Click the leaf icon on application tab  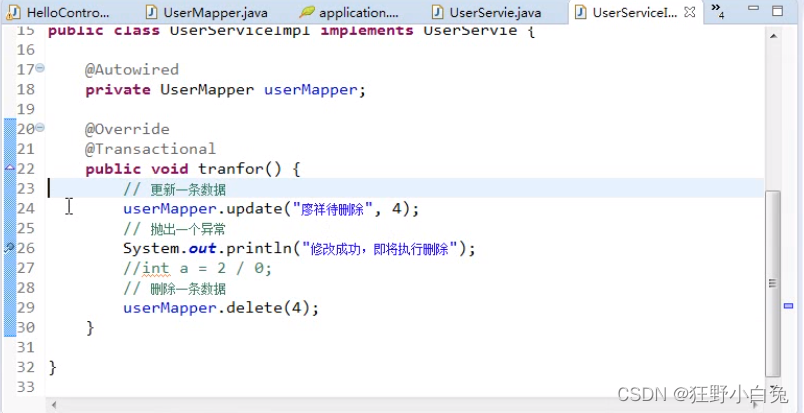[307, 12]
